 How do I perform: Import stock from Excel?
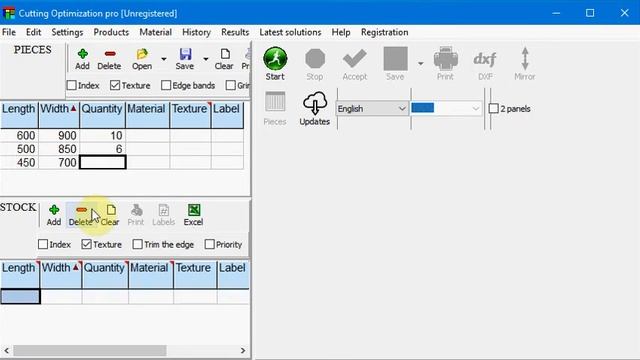coord(193,215)
